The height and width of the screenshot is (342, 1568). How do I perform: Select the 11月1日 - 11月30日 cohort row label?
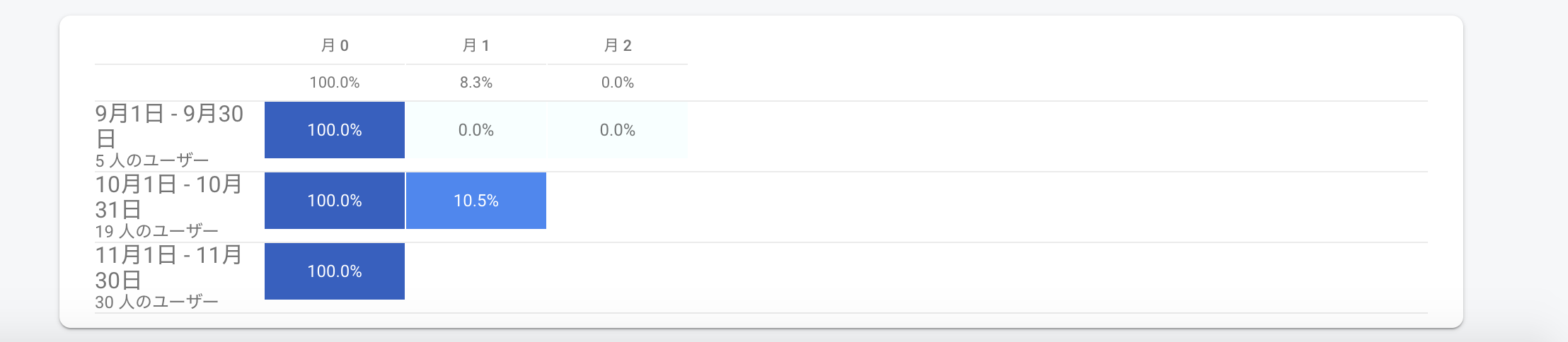click(170, 267)
